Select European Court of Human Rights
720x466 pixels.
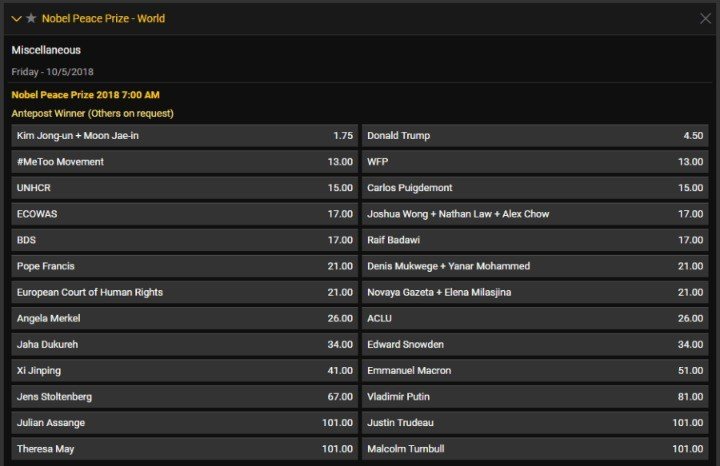coord(185,292)
